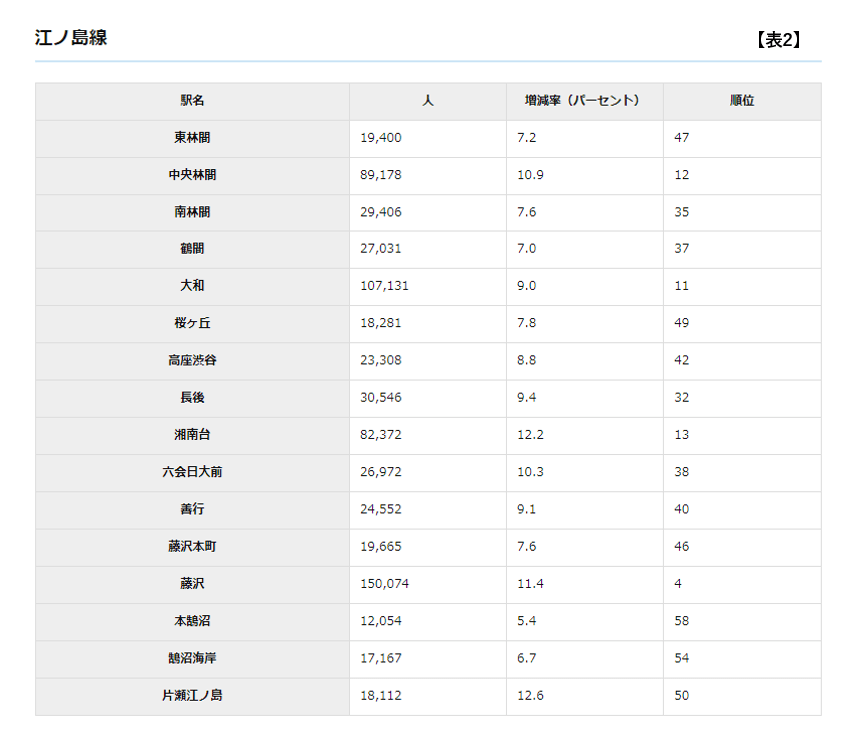The height and width of the screenshot is (747, 859).
Task: Select the 六会日大前 station name
Action: click(x=191, y=472)
